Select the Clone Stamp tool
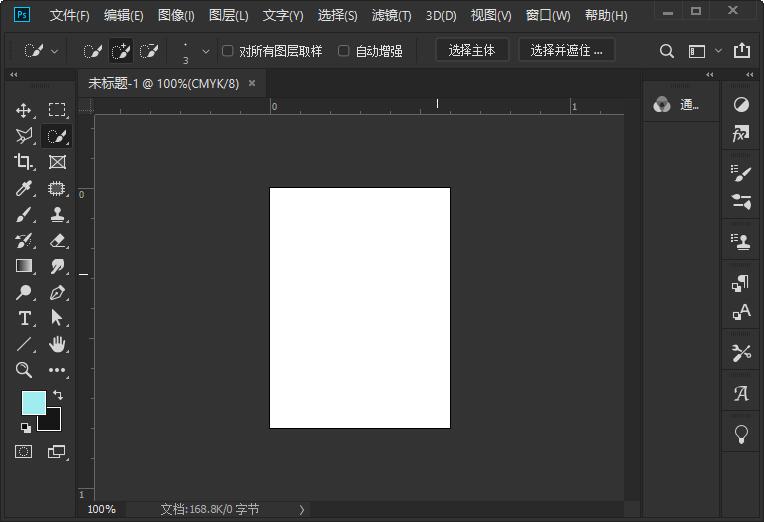 (57, 214)
